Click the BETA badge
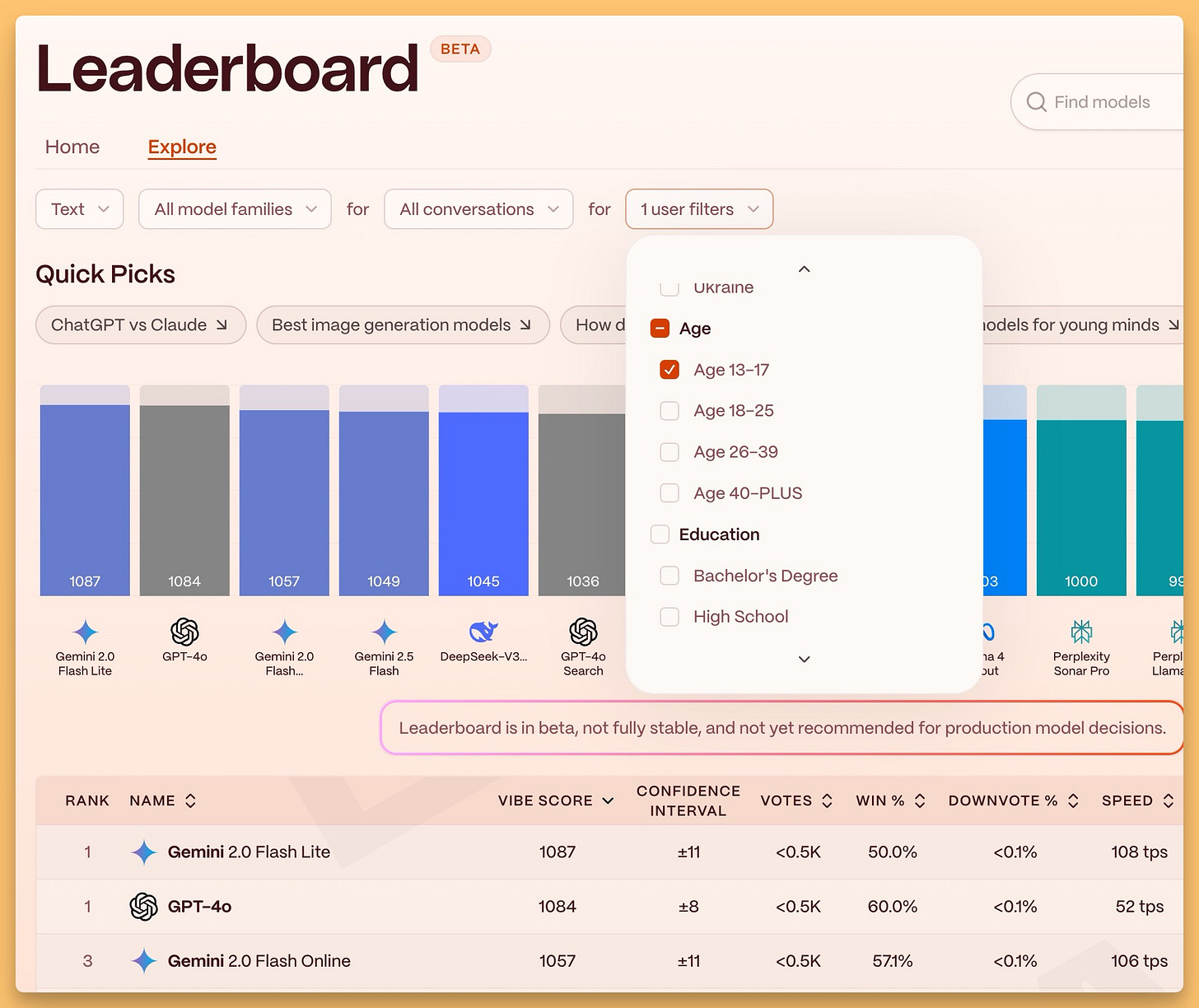Image resolution: width=1199 pixels, height=1008 pixels. 460,49
